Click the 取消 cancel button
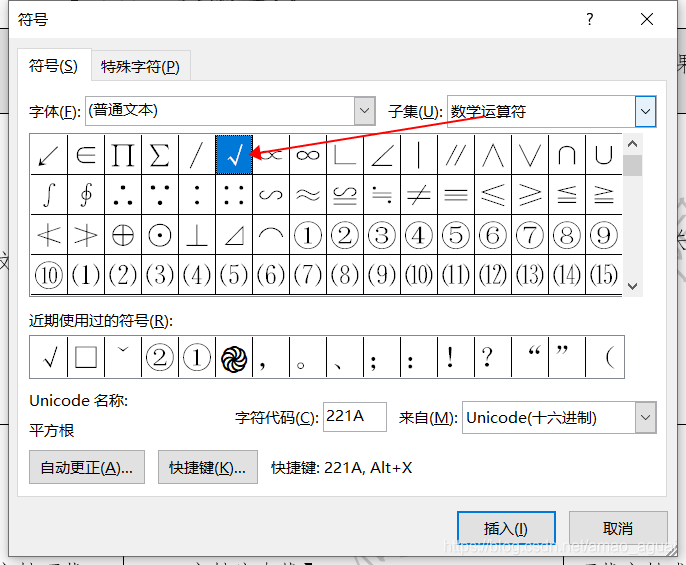686x565 pixels. click(x=618, y=528)
